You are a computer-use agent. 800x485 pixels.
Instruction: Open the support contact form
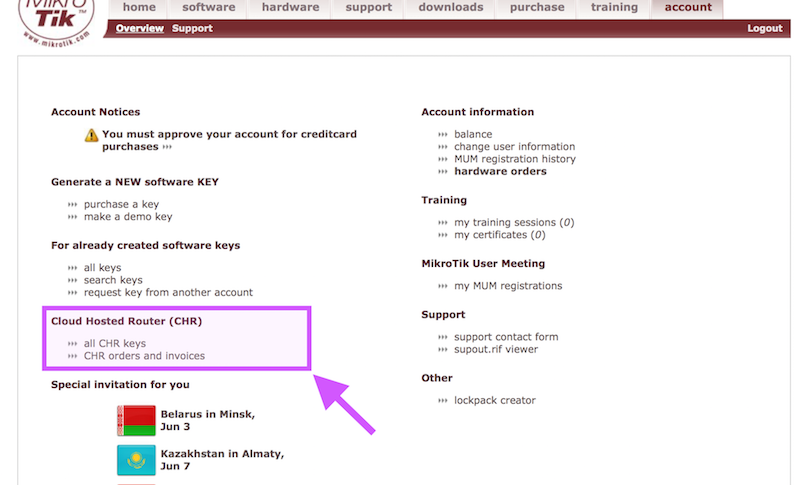click(506, 337)
